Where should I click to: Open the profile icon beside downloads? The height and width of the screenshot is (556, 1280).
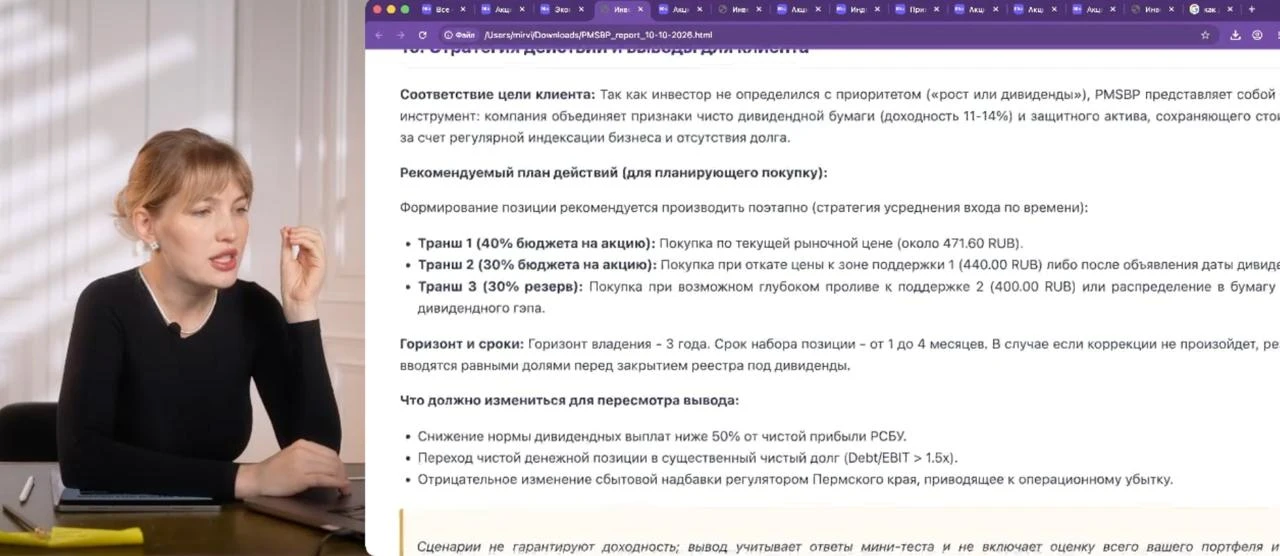1256,34
